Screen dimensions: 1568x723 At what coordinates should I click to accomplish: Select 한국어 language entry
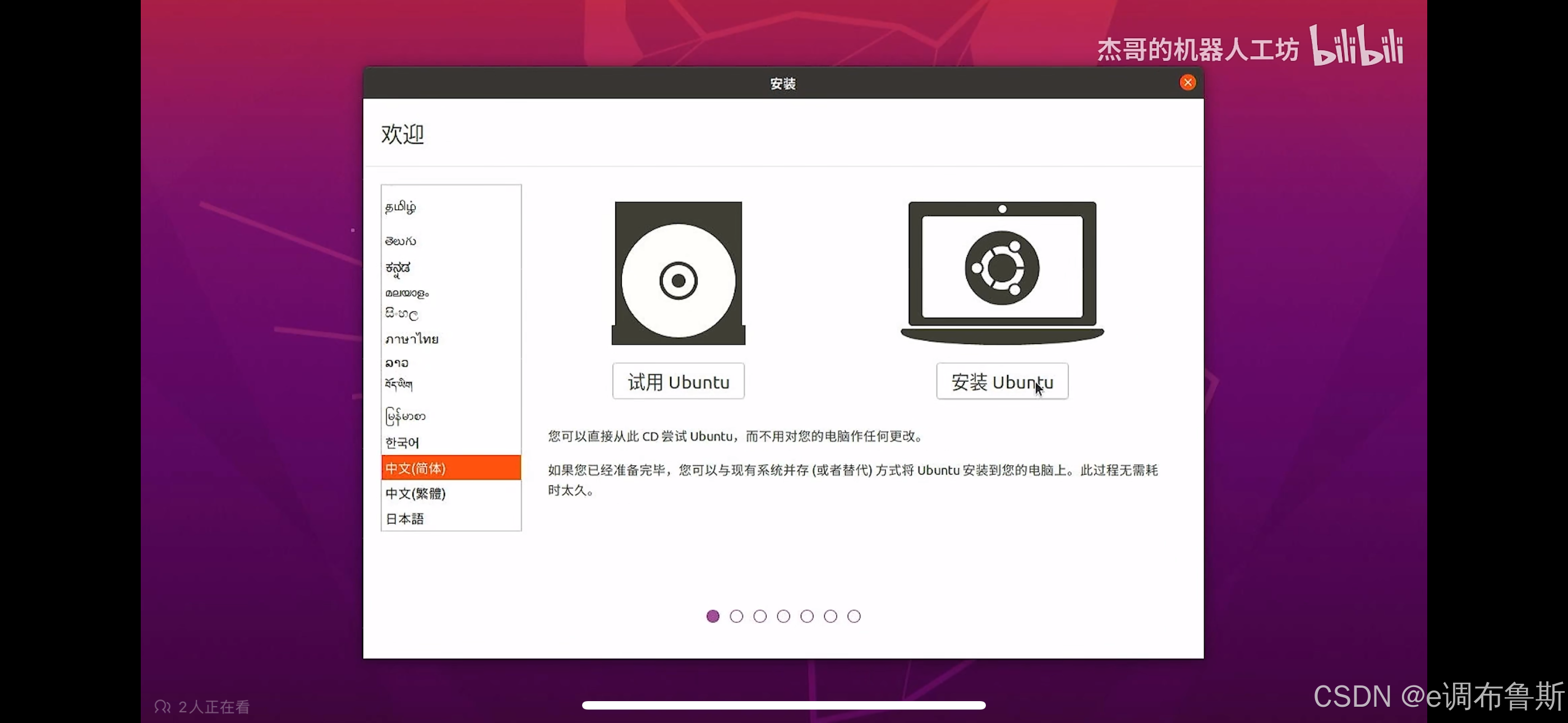(451, 442)
